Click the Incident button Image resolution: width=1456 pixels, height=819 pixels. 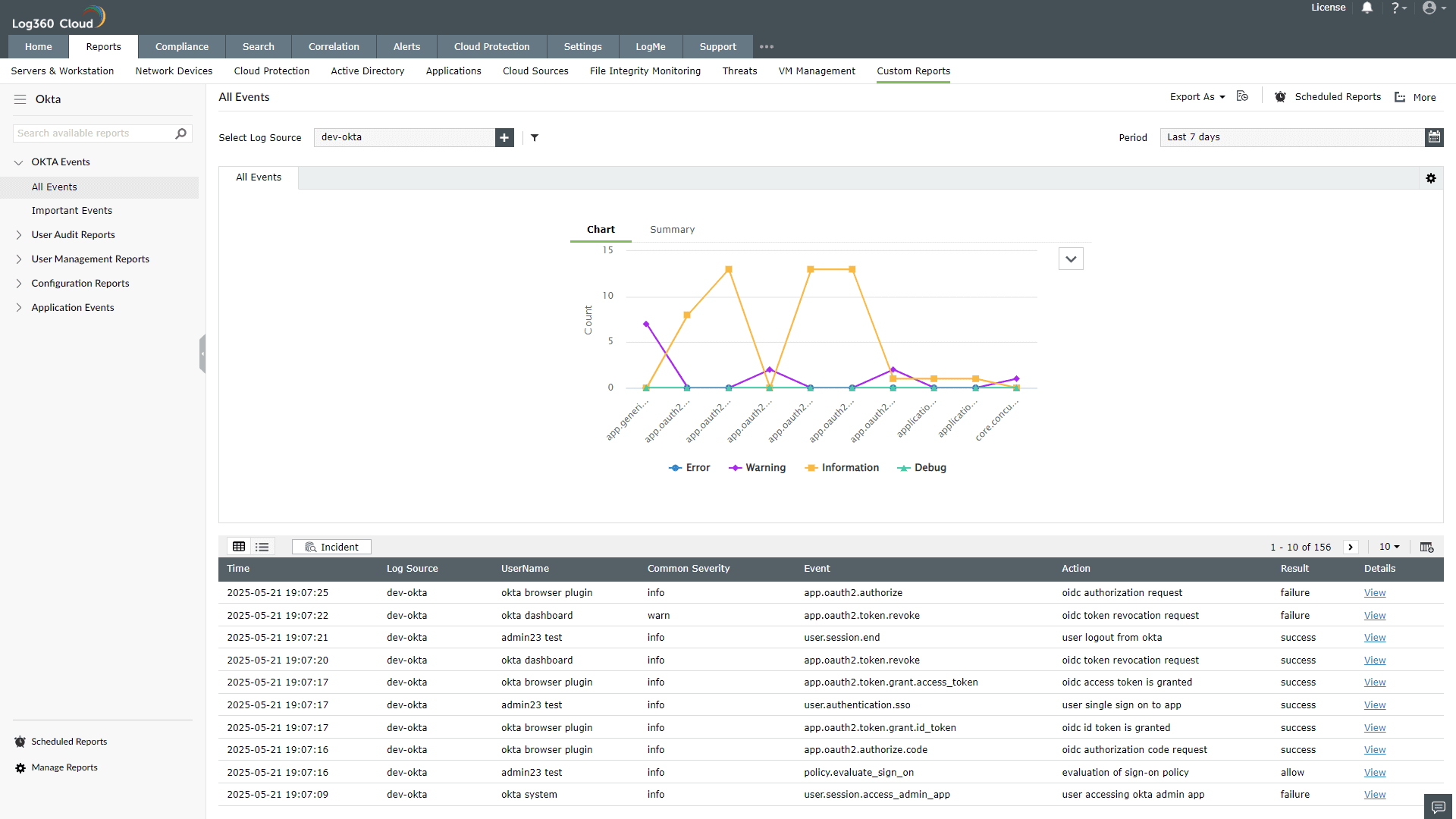[x=331, y=547]
